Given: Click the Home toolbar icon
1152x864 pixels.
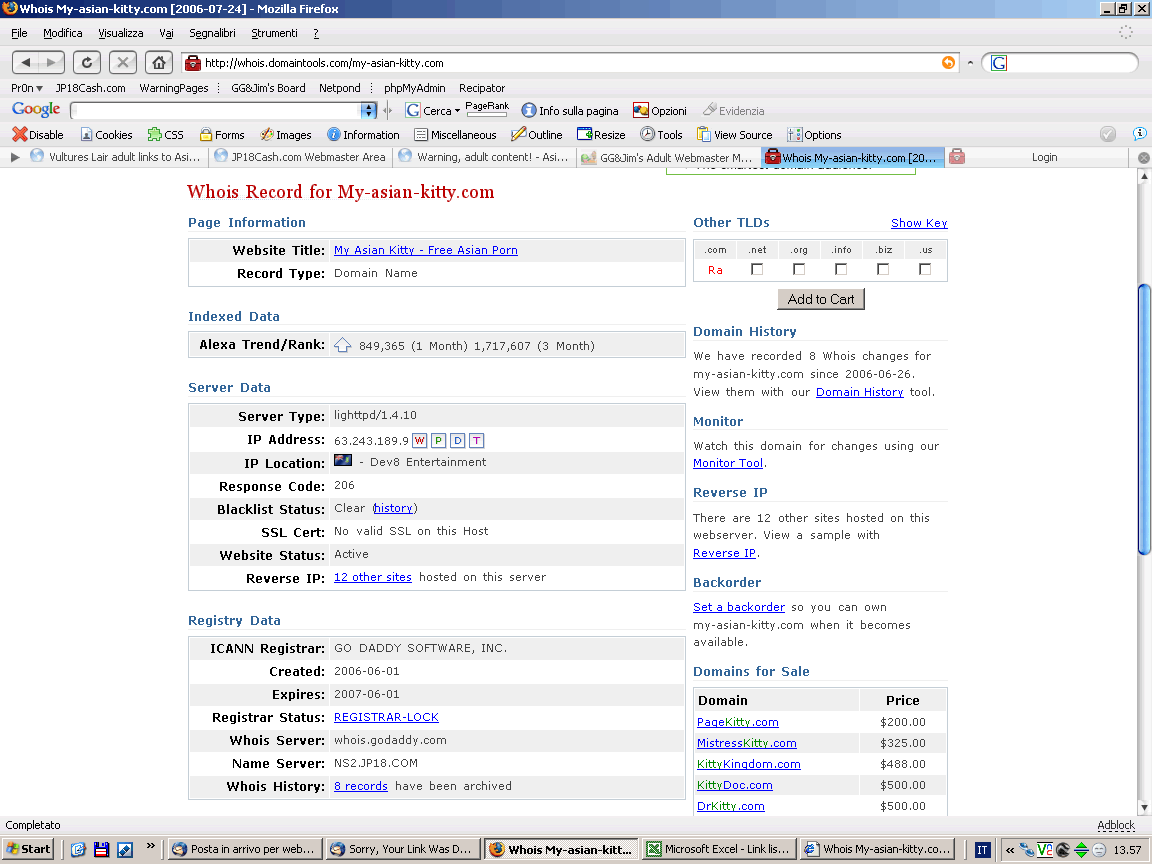Looking at the screenshot, I should click(x=158, y=62).
